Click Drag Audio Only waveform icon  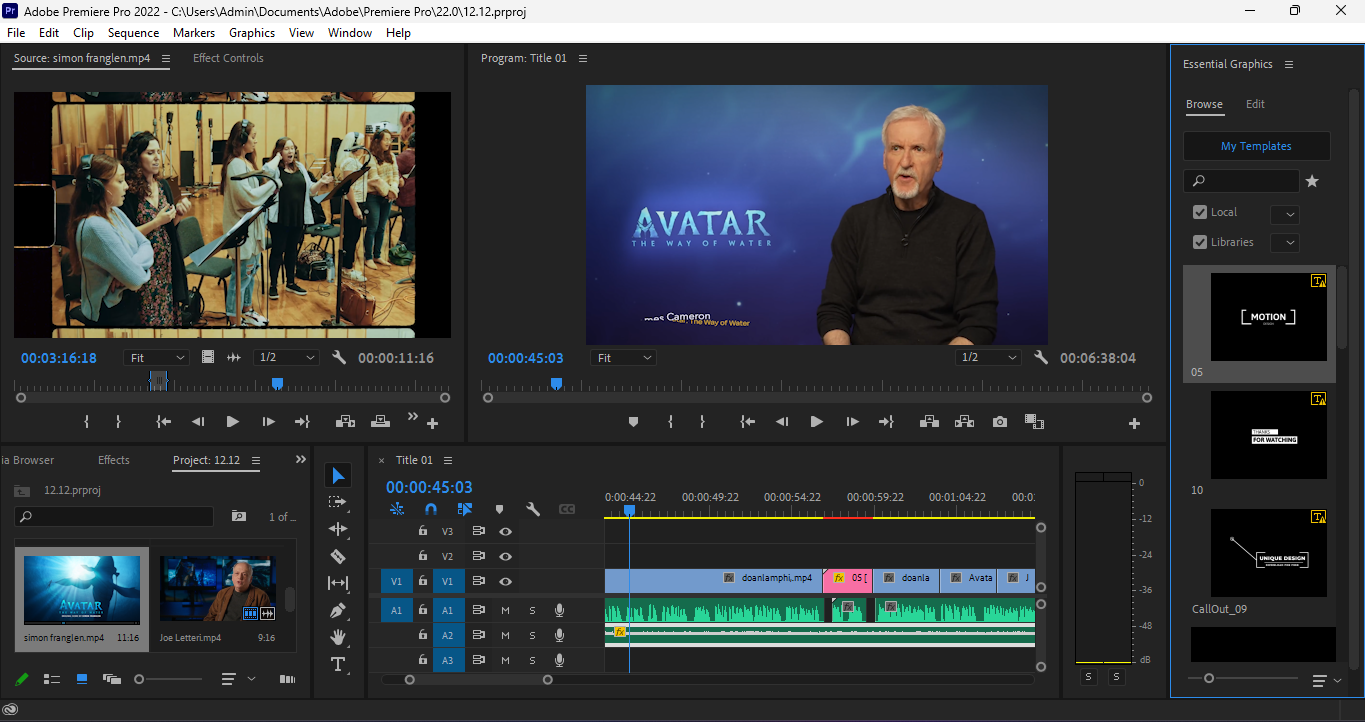coord(234,357)
